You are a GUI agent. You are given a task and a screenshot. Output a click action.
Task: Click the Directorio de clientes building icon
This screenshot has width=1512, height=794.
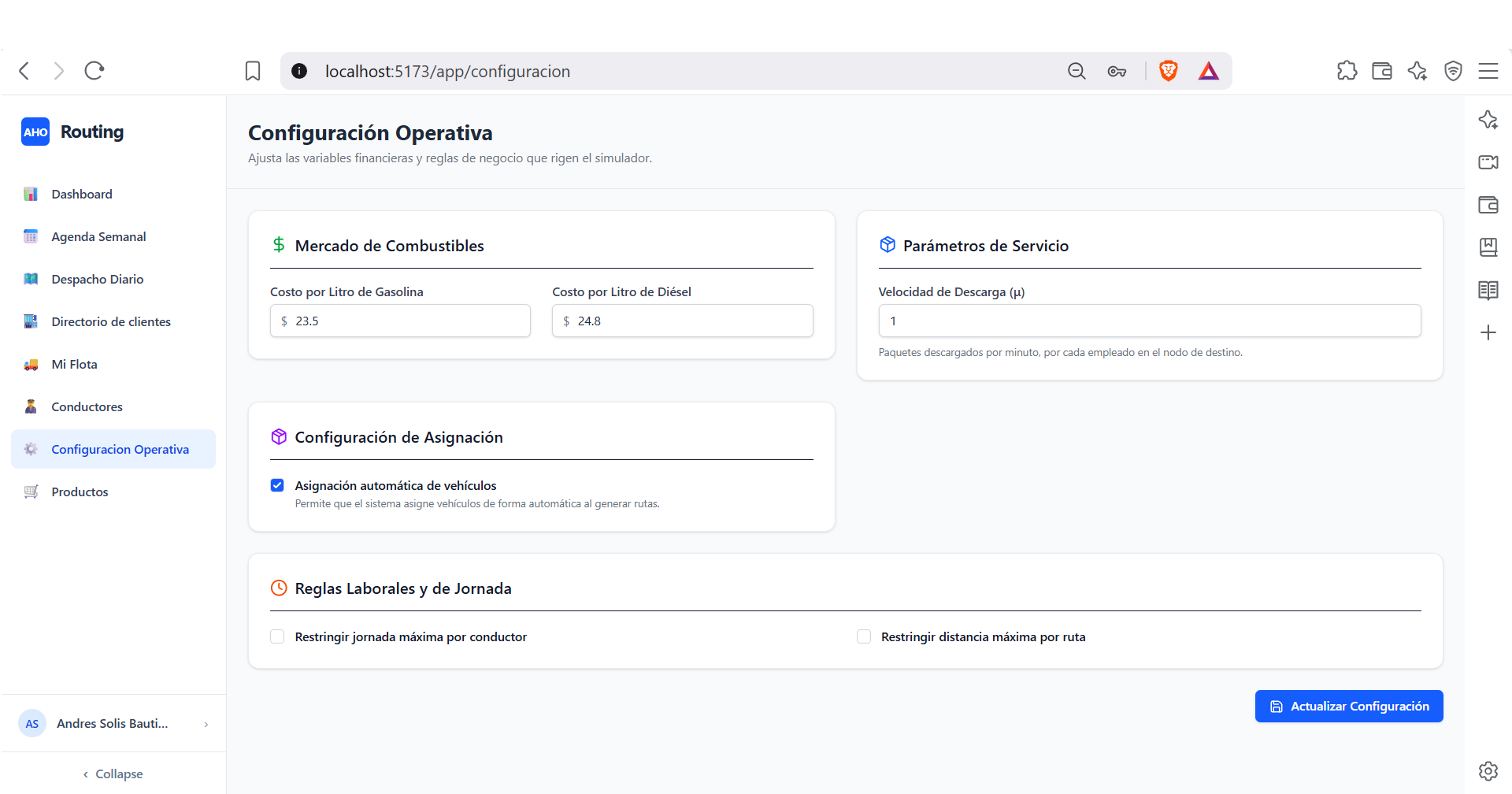[x=31, y=321]
